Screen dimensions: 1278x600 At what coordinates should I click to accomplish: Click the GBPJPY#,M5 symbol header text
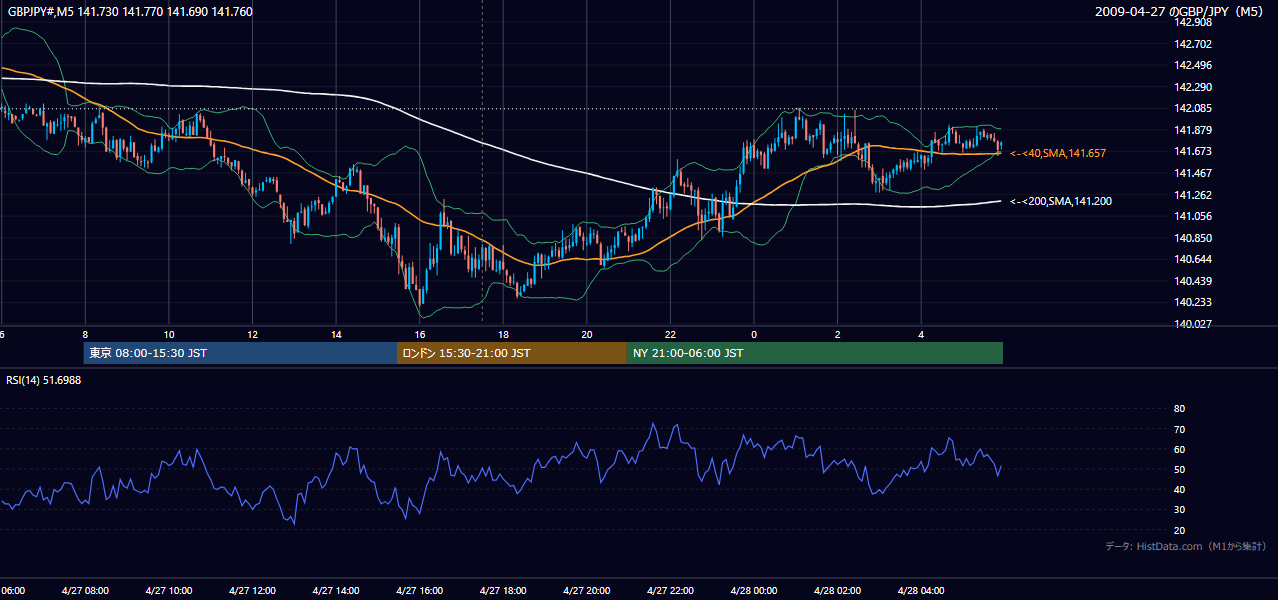pyautogui.click(x=129, y=12)
